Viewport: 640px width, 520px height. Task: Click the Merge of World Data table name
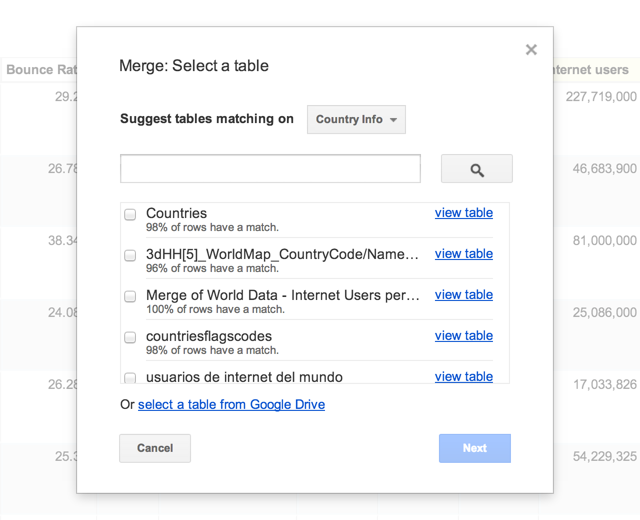(x=282, y=295)
